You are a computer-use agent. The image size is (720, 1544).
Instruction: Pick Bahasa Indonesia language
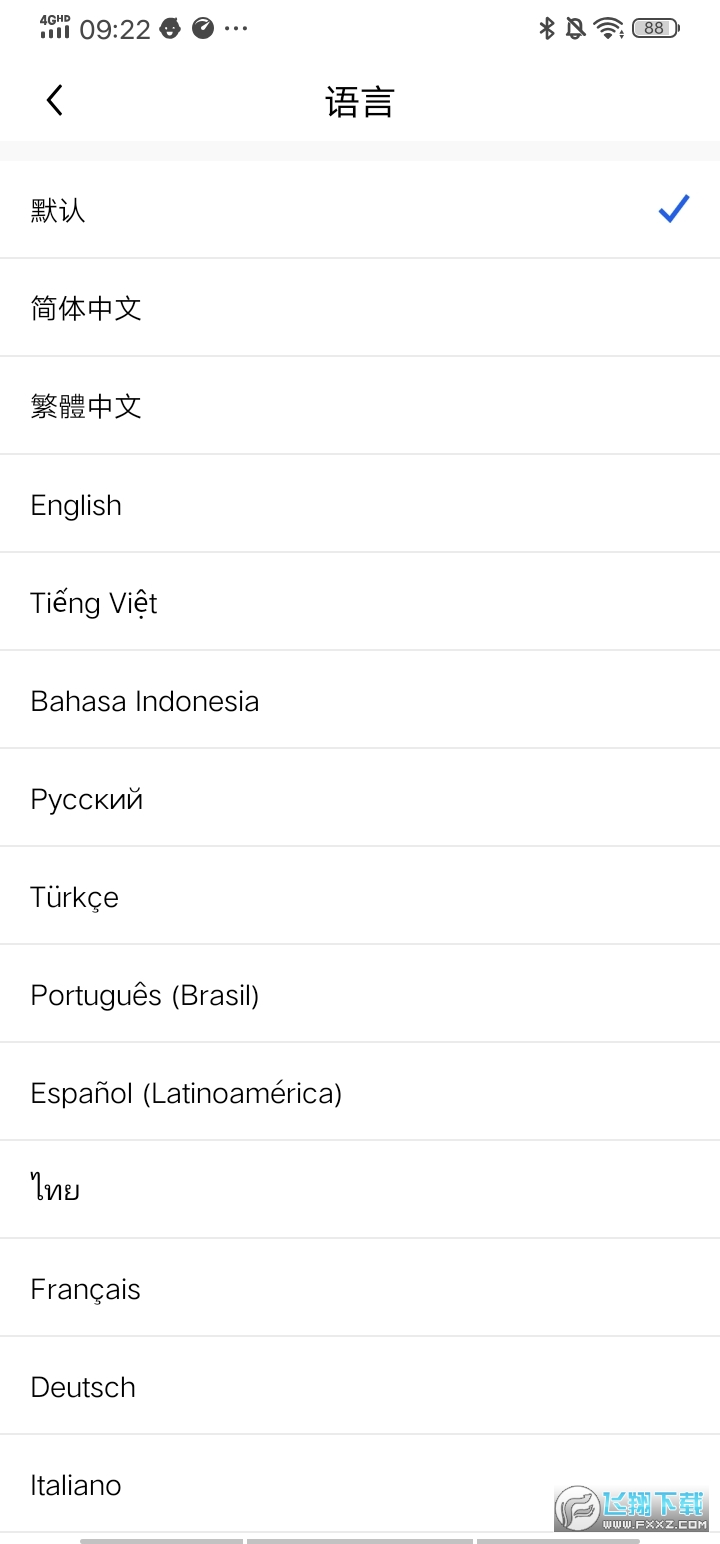(x=145, y=701)
